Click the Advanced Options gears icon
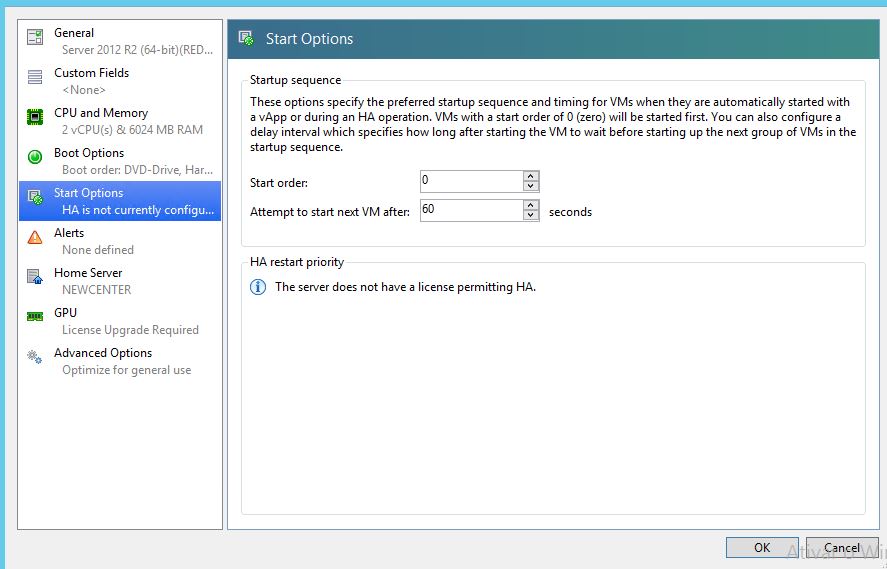The image size is (887, 569). (35, 357)
